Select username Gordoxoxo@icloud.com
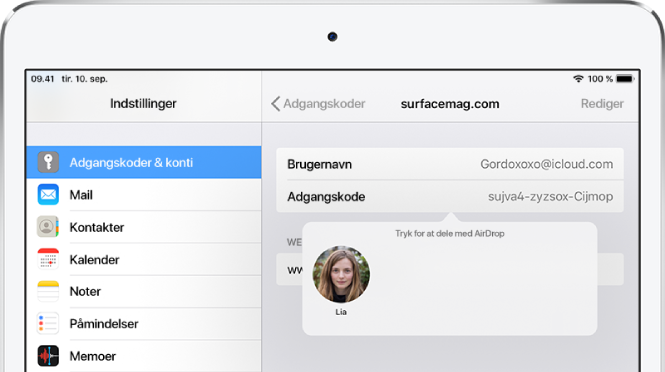The height and width of the screenshot is (372, 665). [x=547, y=164]
